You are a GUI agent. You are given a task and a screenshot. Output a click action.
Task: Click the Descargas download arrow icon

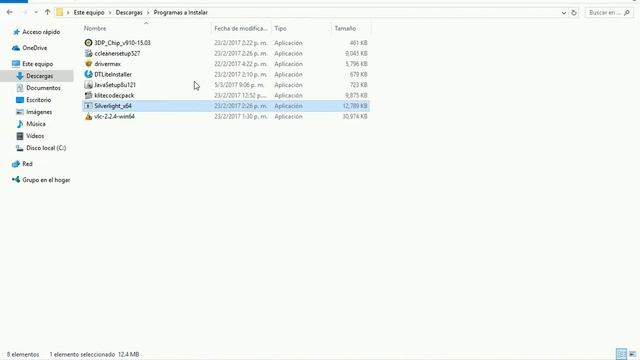point(20,76)
